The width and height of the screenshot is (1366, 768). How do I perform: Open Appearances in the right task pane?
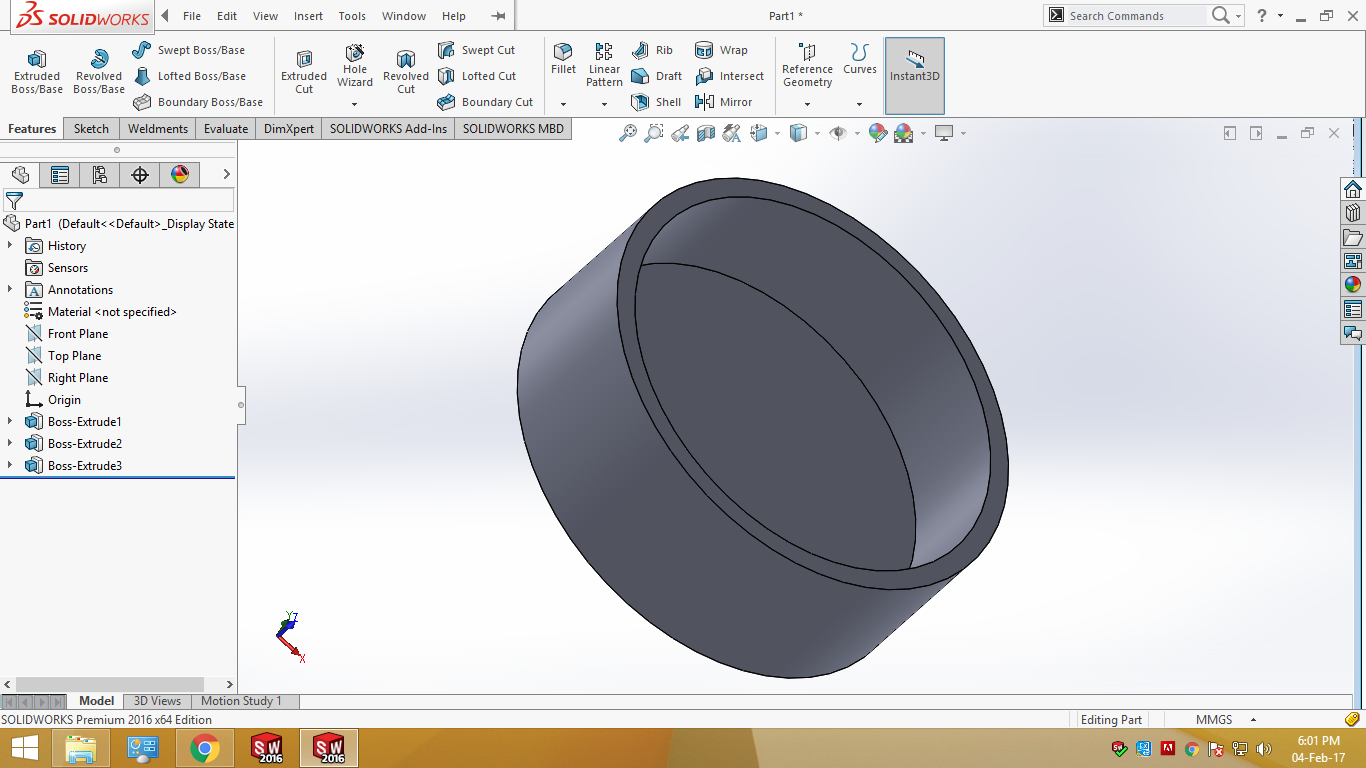click(1352, 285)
